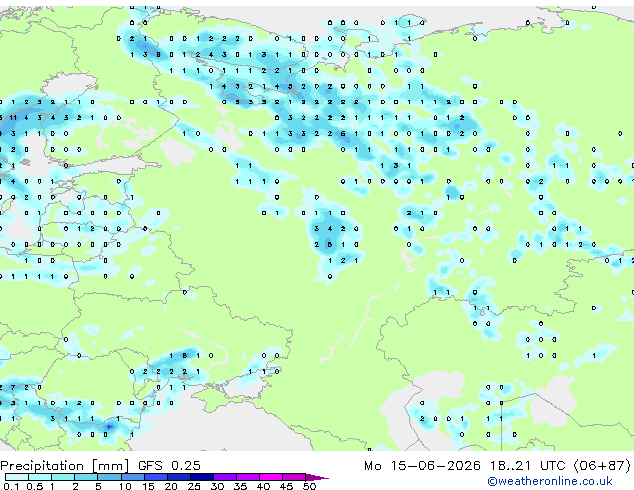Click the '30' legend scale label
This screenshot has height=490, width=634.
click(x=217, y=486)
